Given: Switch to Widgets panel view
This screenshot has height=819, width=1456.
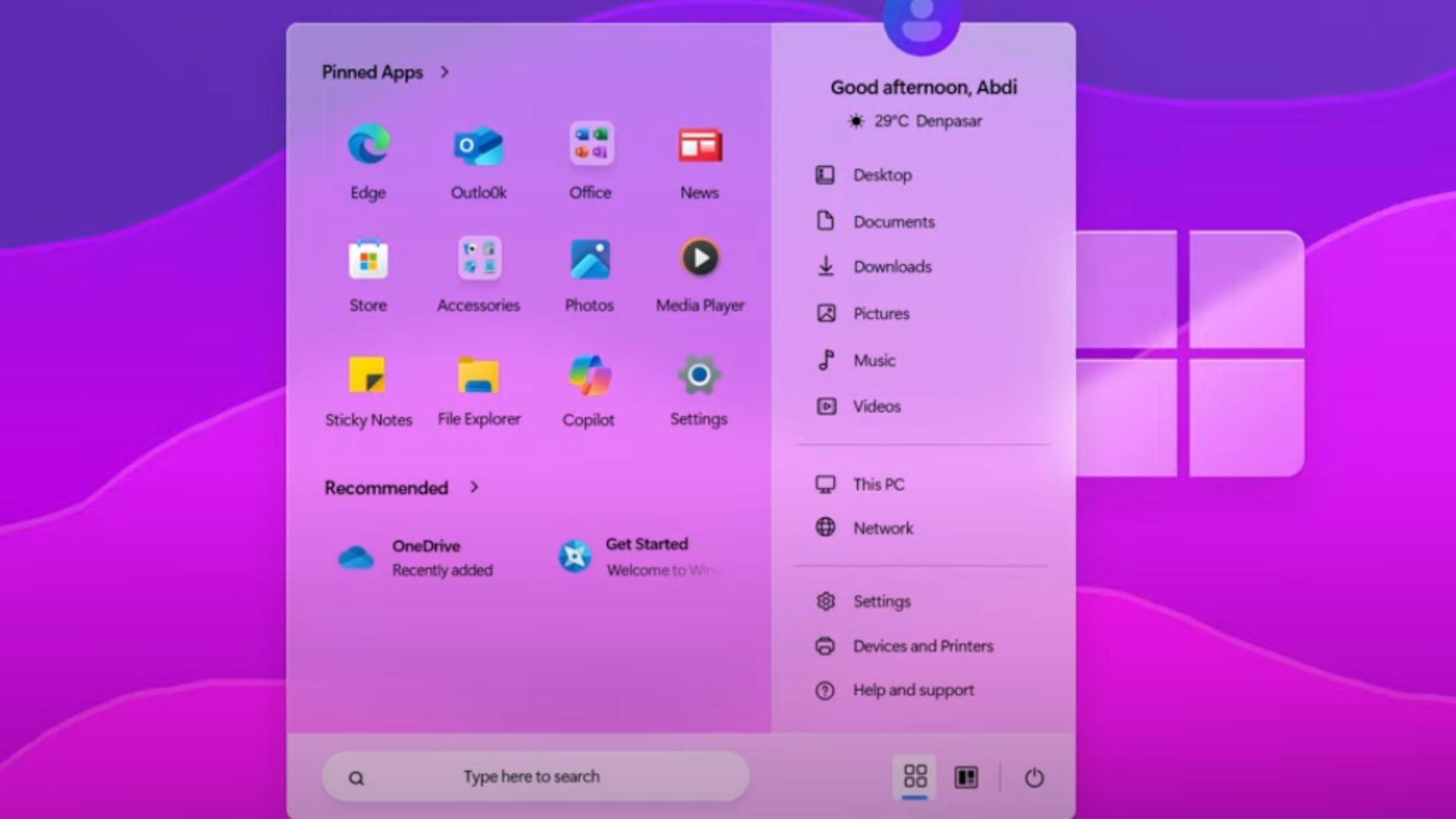Looking at the screenshot, I should (965, 776).
